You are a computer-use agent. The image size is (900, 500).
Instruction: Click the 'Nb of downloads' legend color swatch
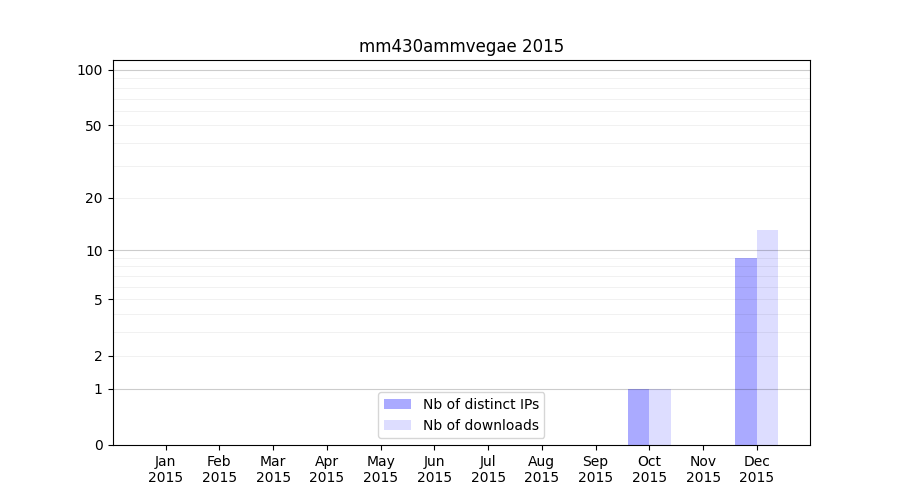397,425
